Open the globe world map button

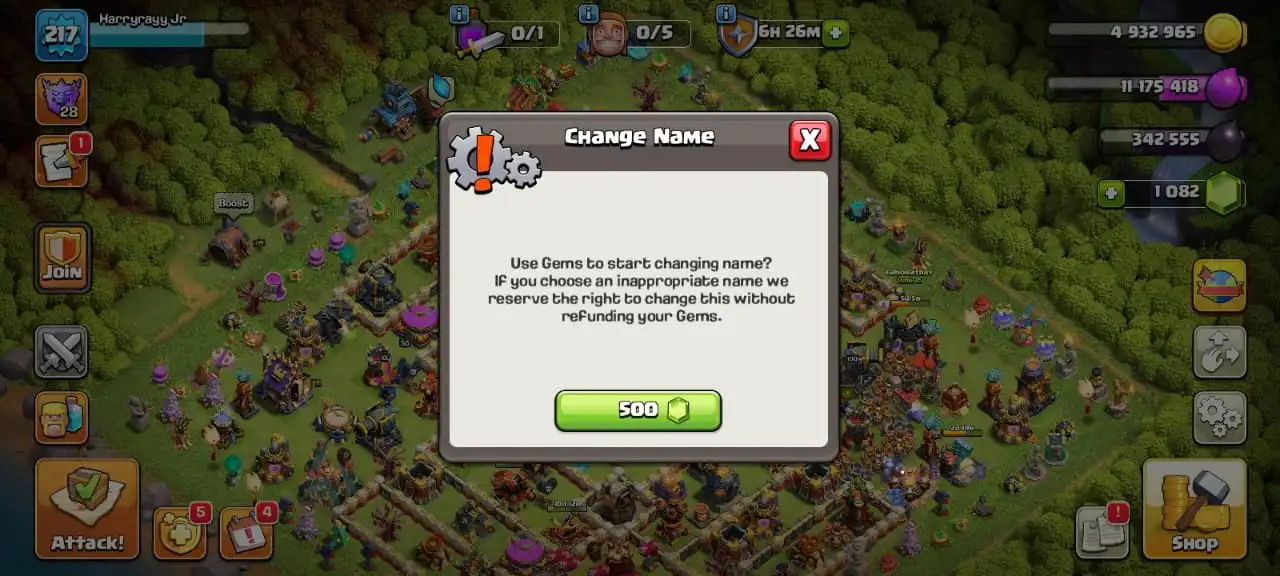[x=1219, y=286]
